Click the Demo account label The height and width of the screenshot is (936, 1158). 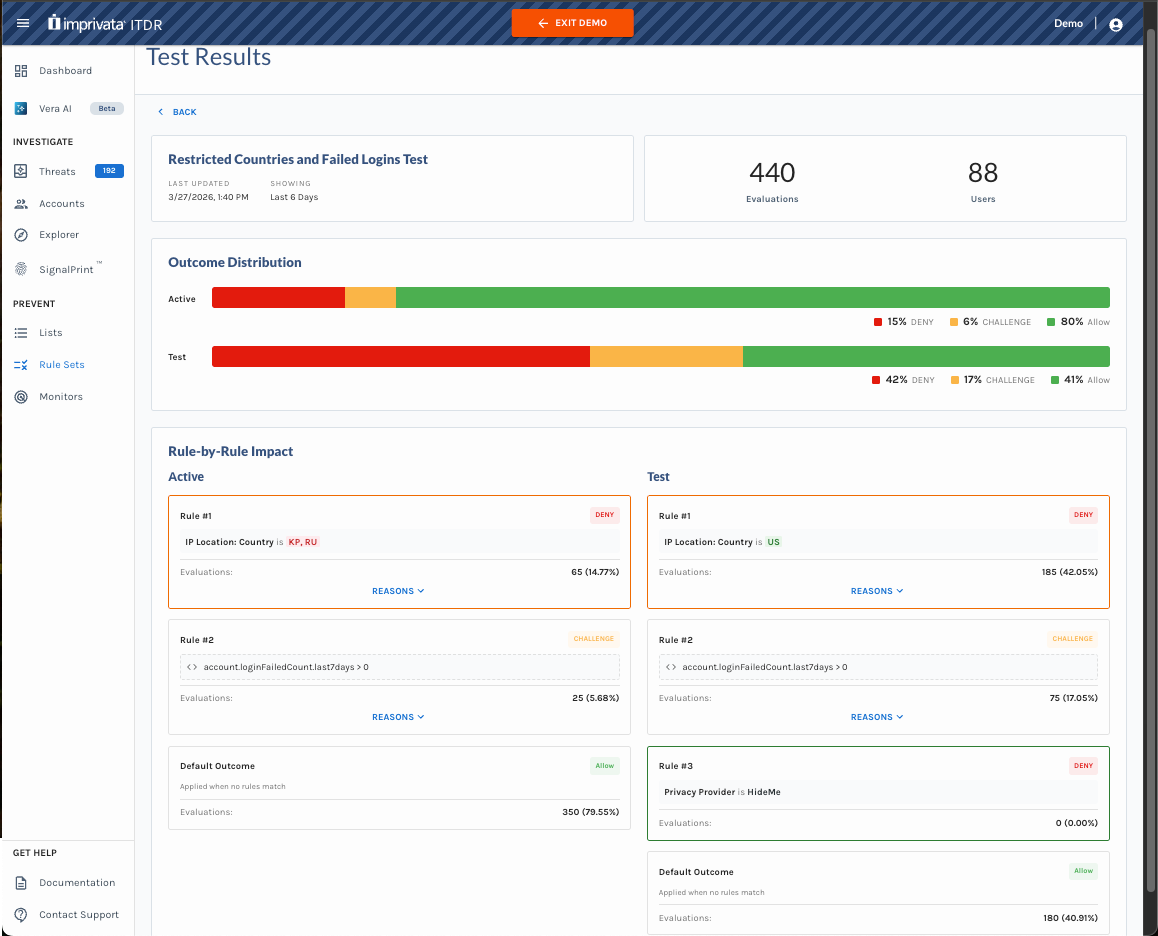(1068, 24)
